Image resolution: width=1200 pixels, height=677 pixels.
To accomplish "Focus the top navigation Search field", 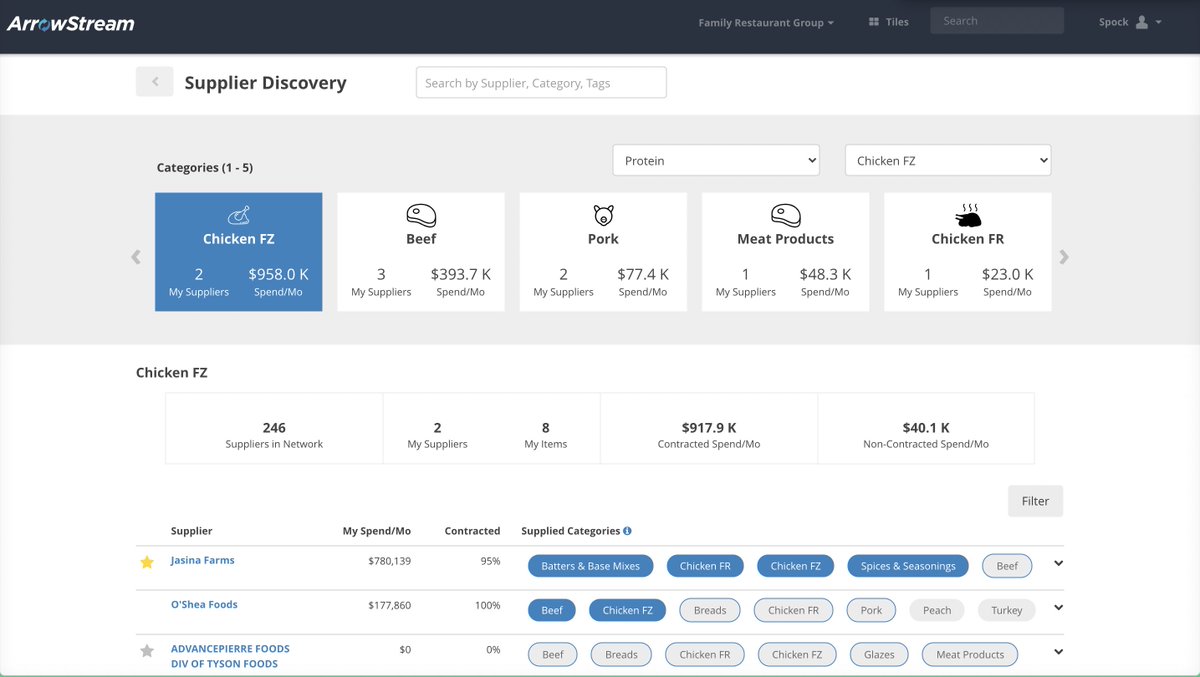I will [997, 21].
